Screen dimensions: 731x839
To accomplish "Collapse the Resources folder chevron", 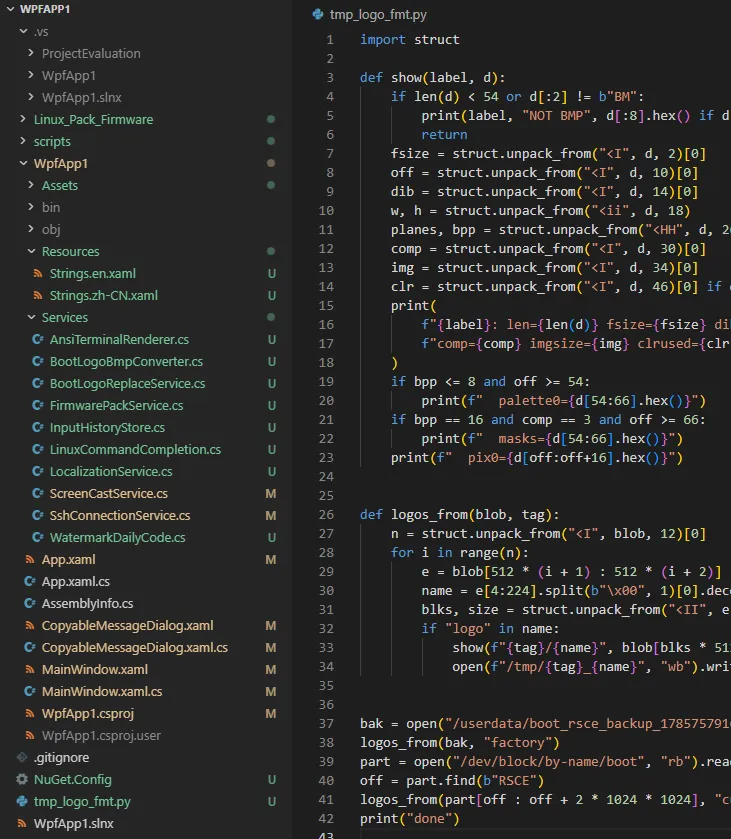I will click(31, 251).
